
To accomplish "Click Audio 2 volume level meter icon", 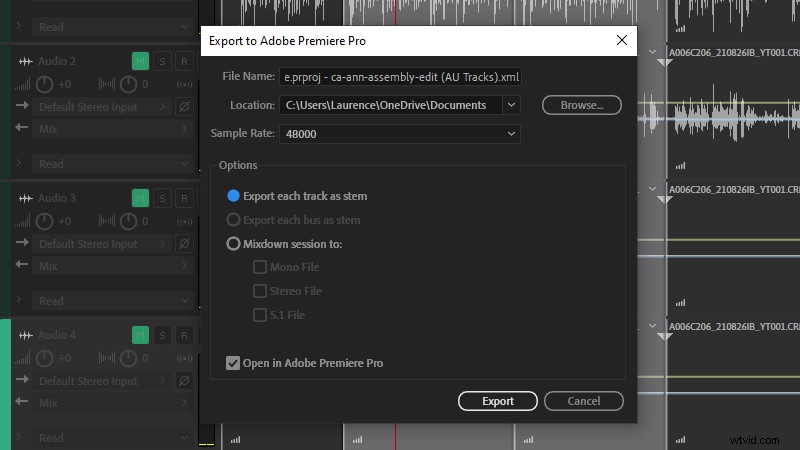I will (x=22, y=84).
